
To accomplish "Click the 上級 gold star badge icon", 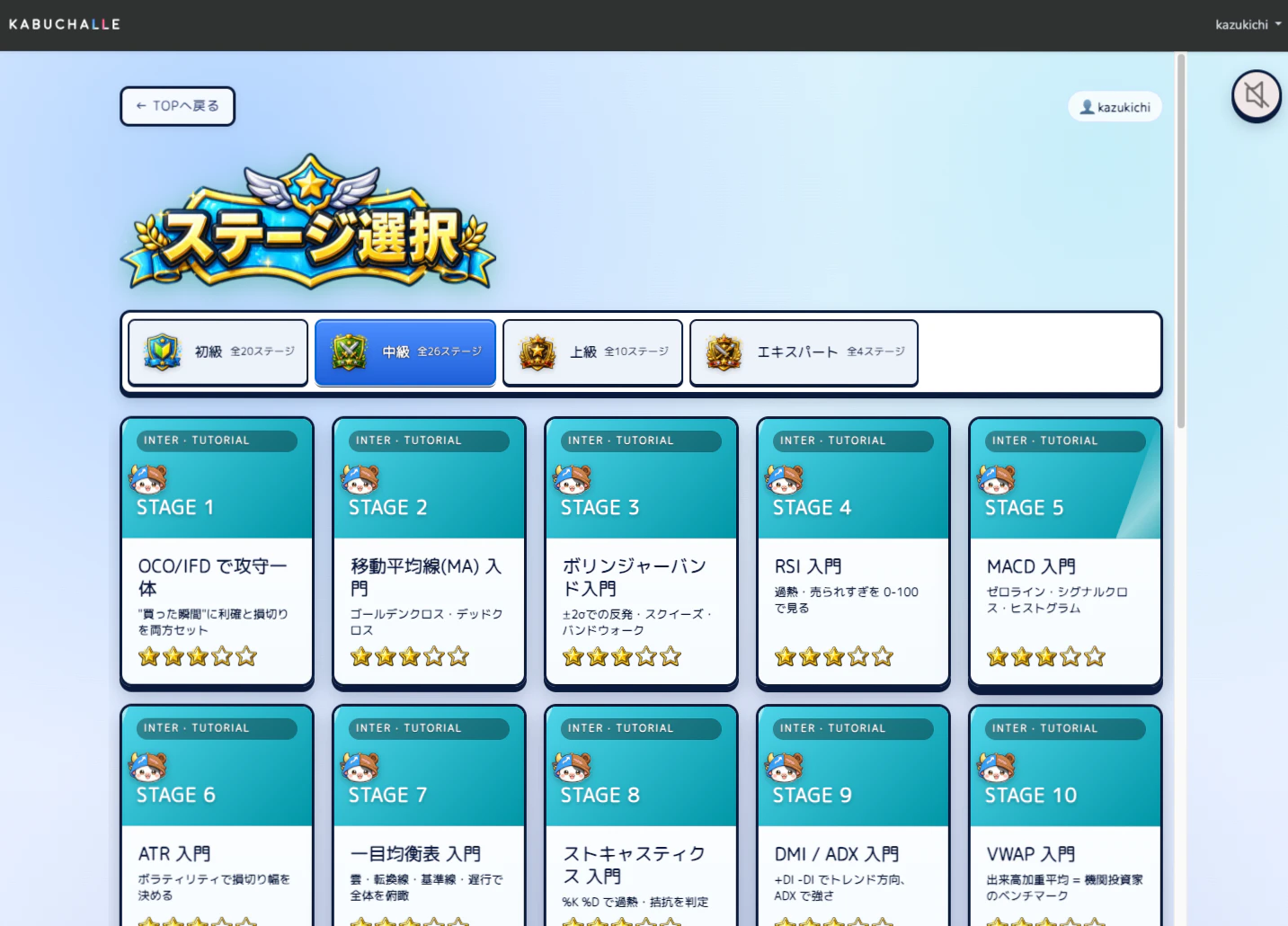I will (x=537, y=352).
